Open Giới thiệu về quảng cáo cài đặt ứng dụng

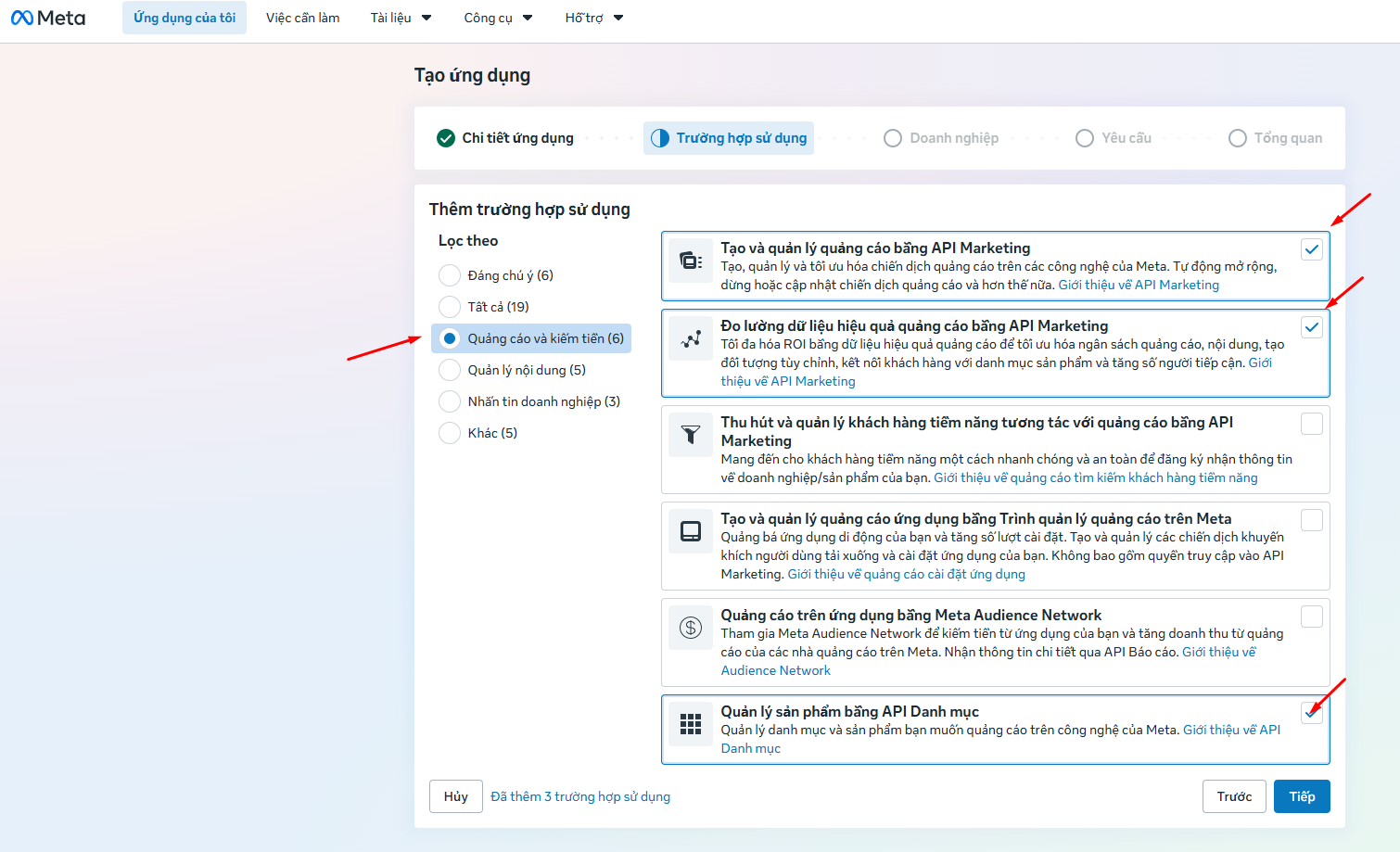907,574
